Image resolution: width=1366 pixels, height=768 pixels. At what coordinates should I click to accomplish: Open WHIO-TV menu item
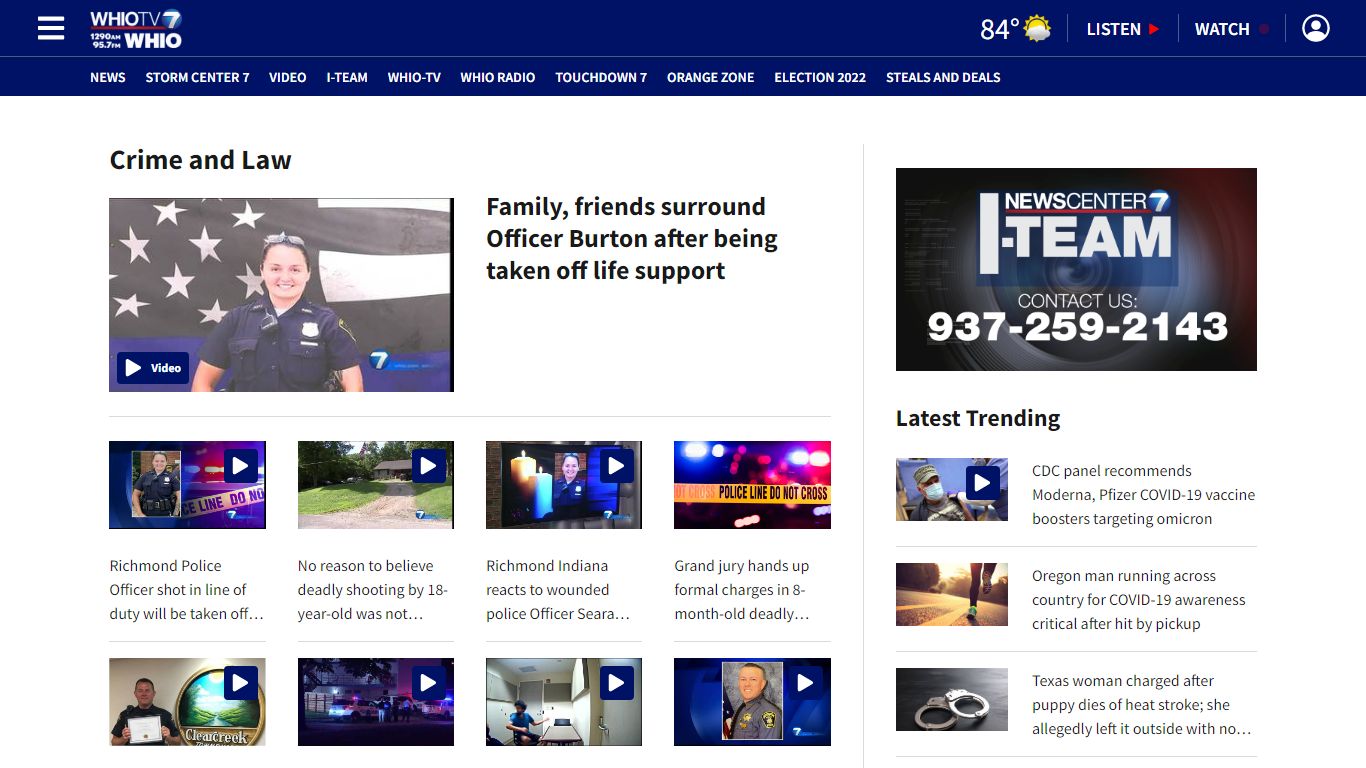414,77
